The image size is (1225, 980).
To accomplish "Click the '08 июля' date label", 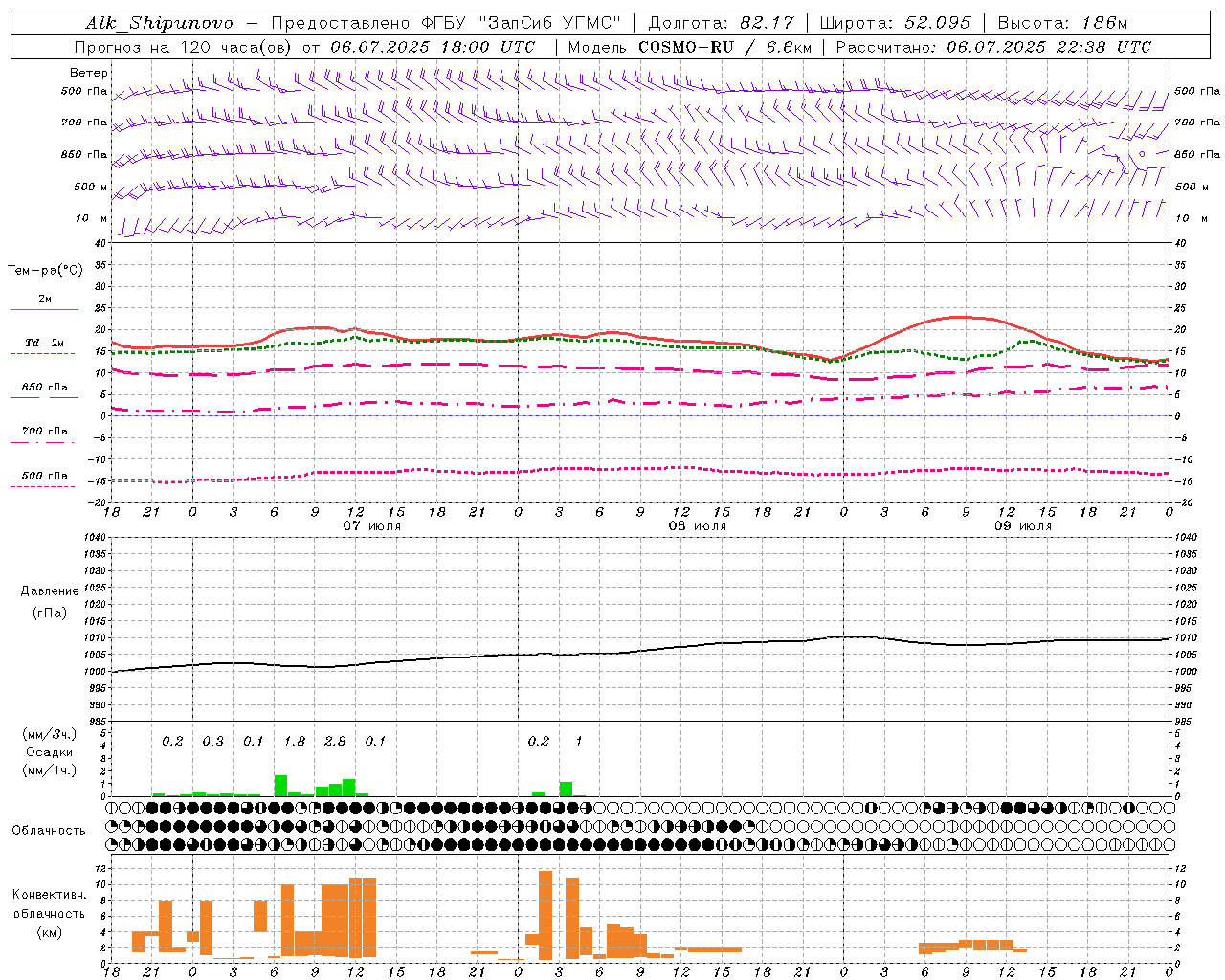I will coord(698,525).
